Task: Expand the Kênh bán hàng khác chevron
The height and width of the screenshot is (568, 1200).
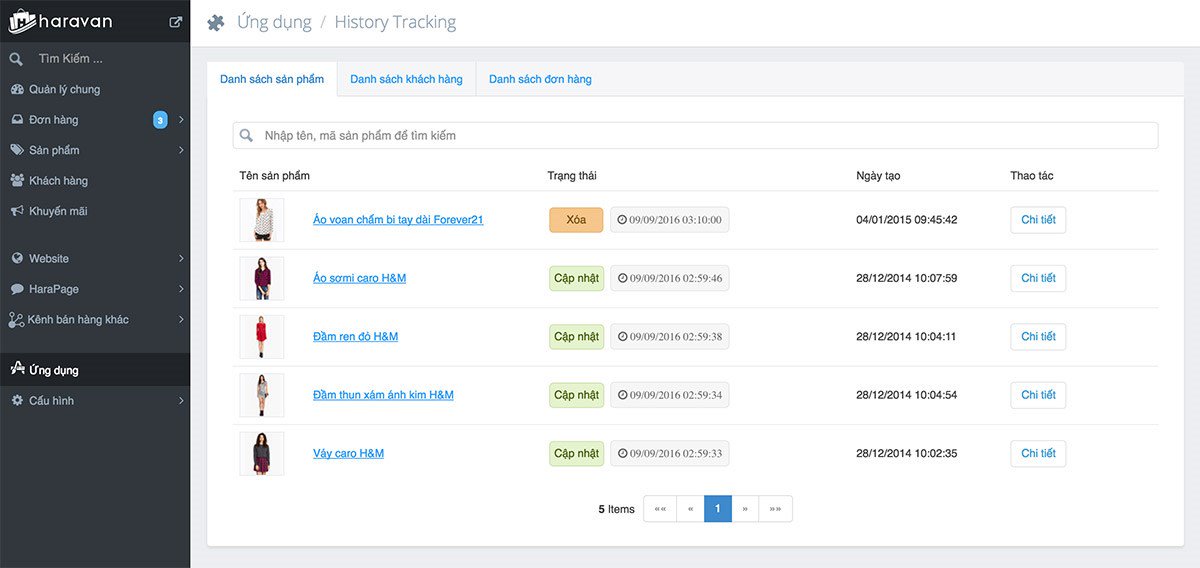Action: [x=181, y=320]
